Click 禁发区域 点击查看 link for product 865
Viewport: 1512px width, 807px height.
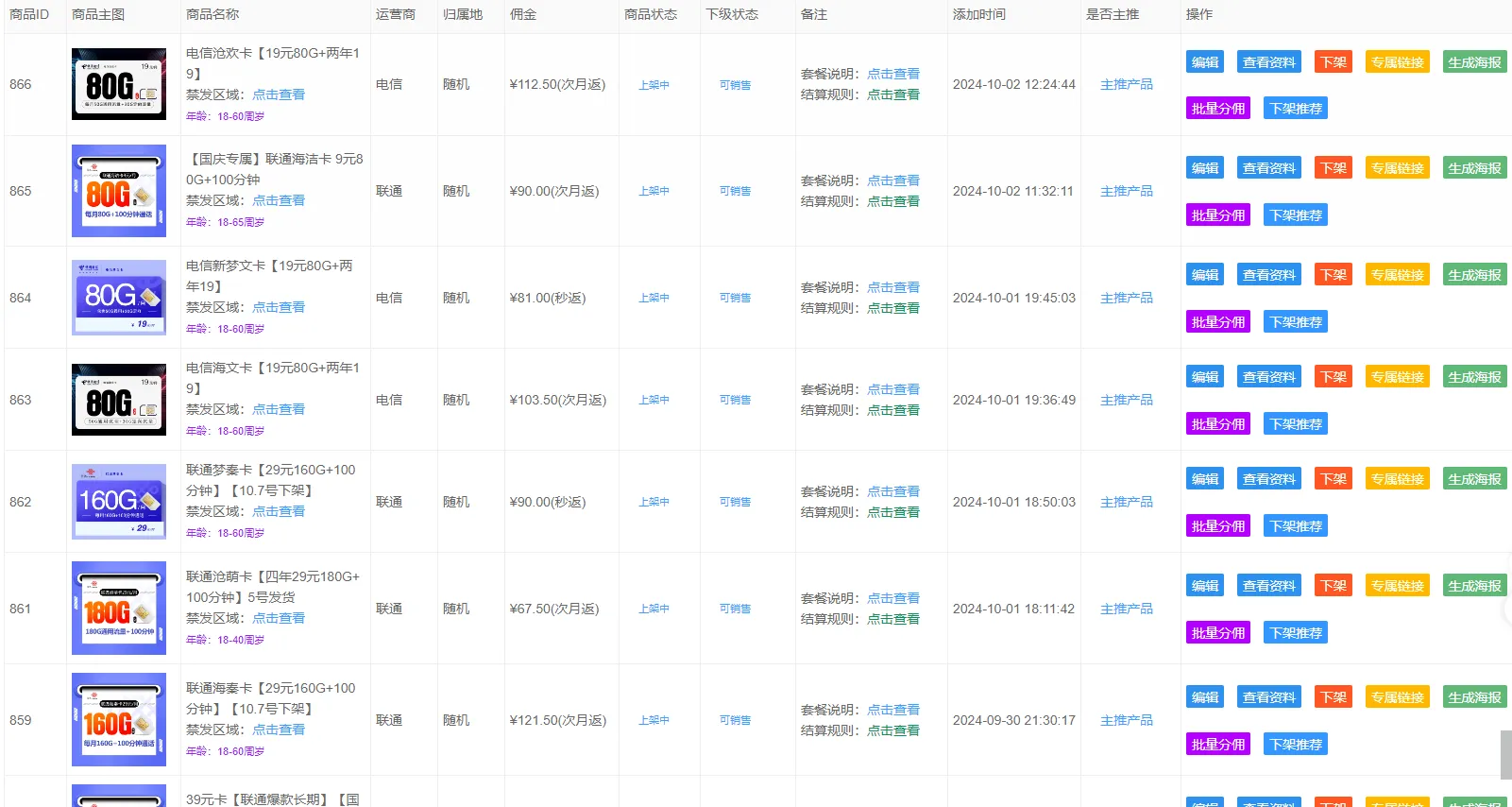(279, 200)
